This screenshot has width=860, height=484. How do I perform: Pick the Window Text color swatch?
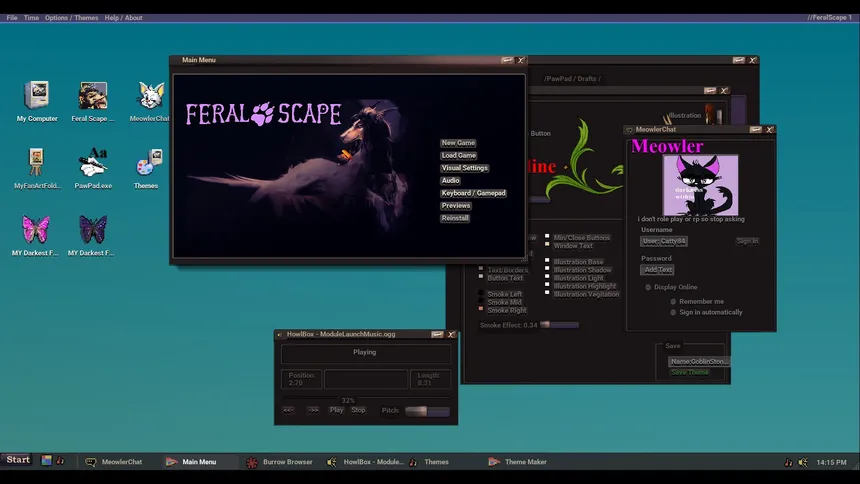point(547,244)
